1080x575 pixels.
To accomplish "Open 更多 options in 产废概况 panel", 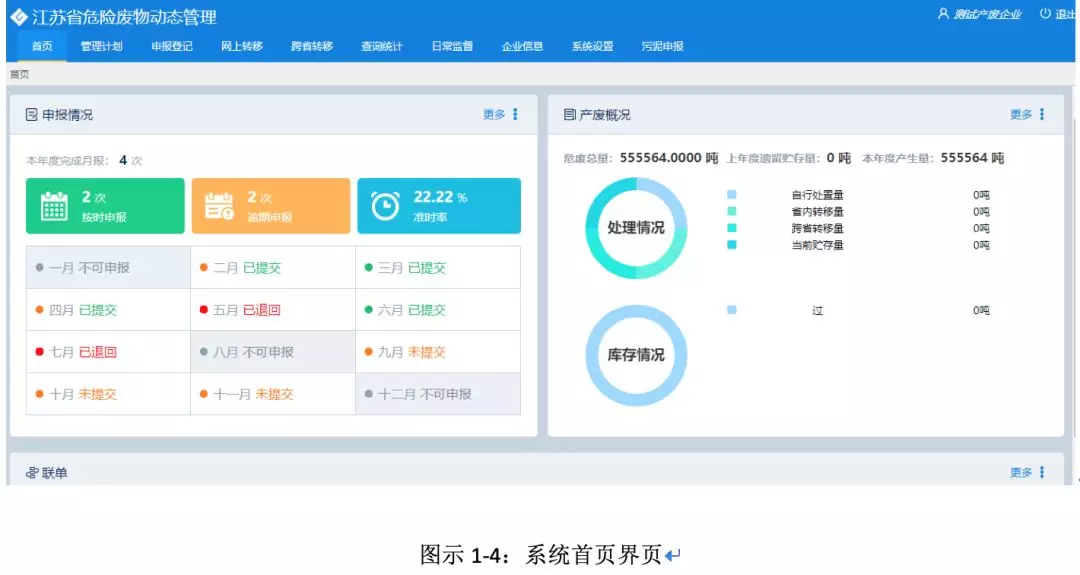I will coord(1027,115).
